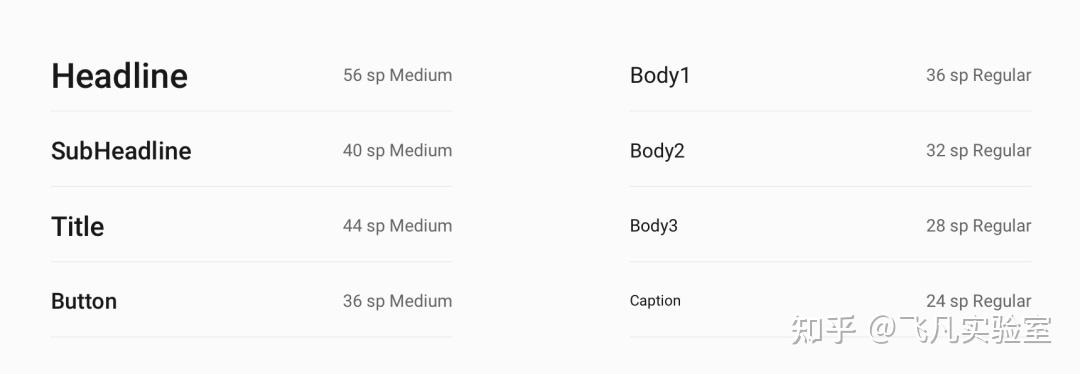
Task: Select the 24 sp Regular label
Action: pos(979,301)
